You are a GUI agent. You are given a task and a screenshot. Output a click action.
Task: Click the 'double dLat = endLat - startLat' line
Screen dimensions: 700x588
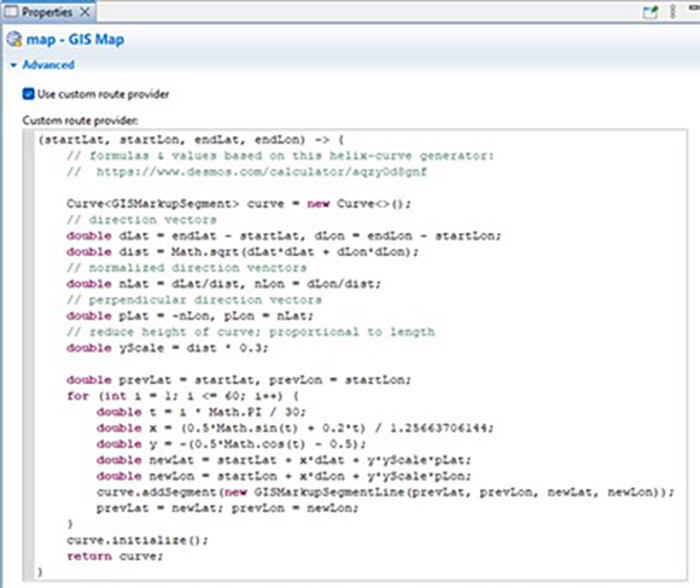pyautogui.click(x=284, y=236)
